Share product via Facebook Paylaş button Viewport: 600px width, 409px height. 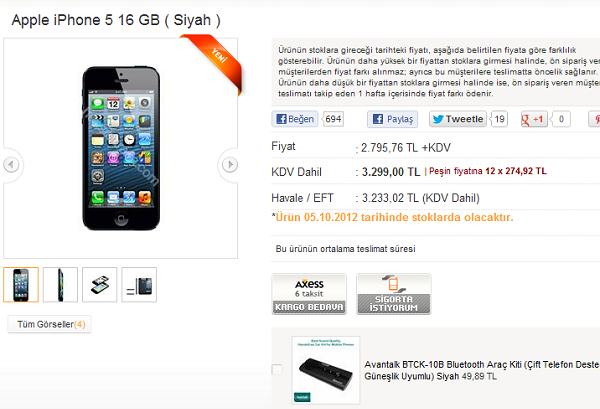(392, 119)
